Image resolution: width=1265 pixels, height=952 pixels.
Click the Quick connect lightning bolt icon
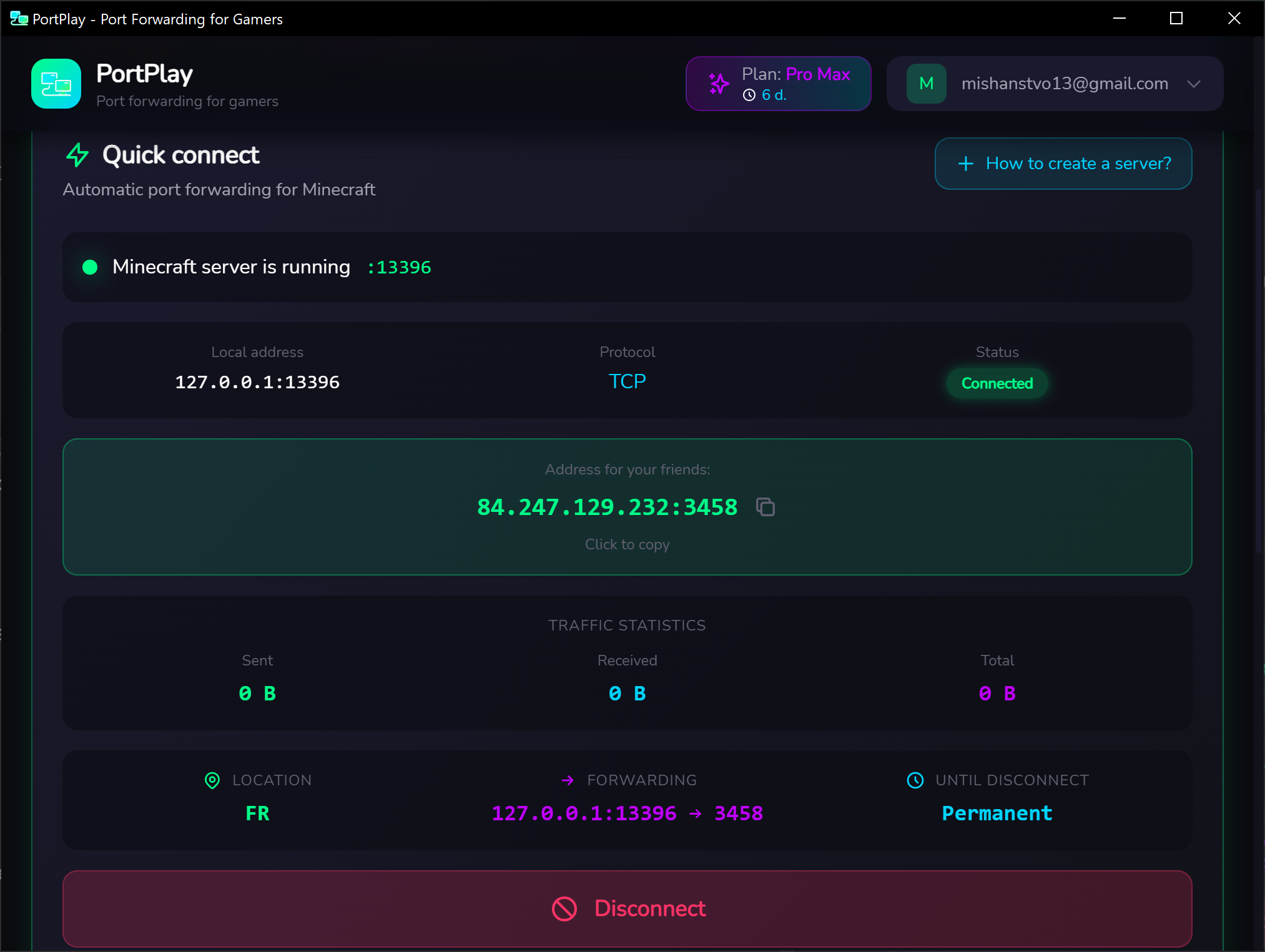(x=77, y=155)
